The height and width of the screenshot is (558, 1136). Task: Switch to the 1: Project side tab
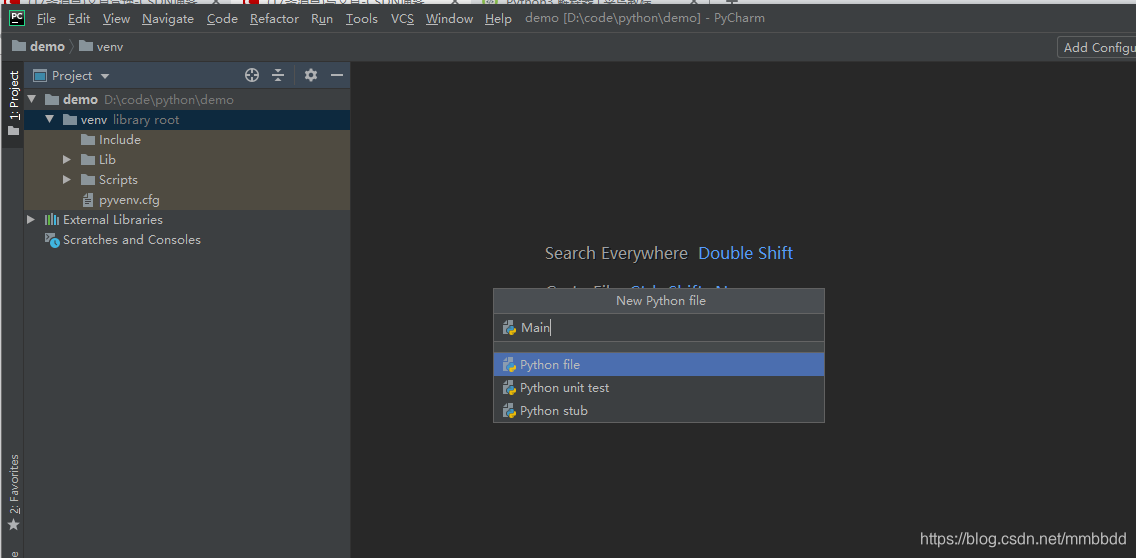click(13, 103)
